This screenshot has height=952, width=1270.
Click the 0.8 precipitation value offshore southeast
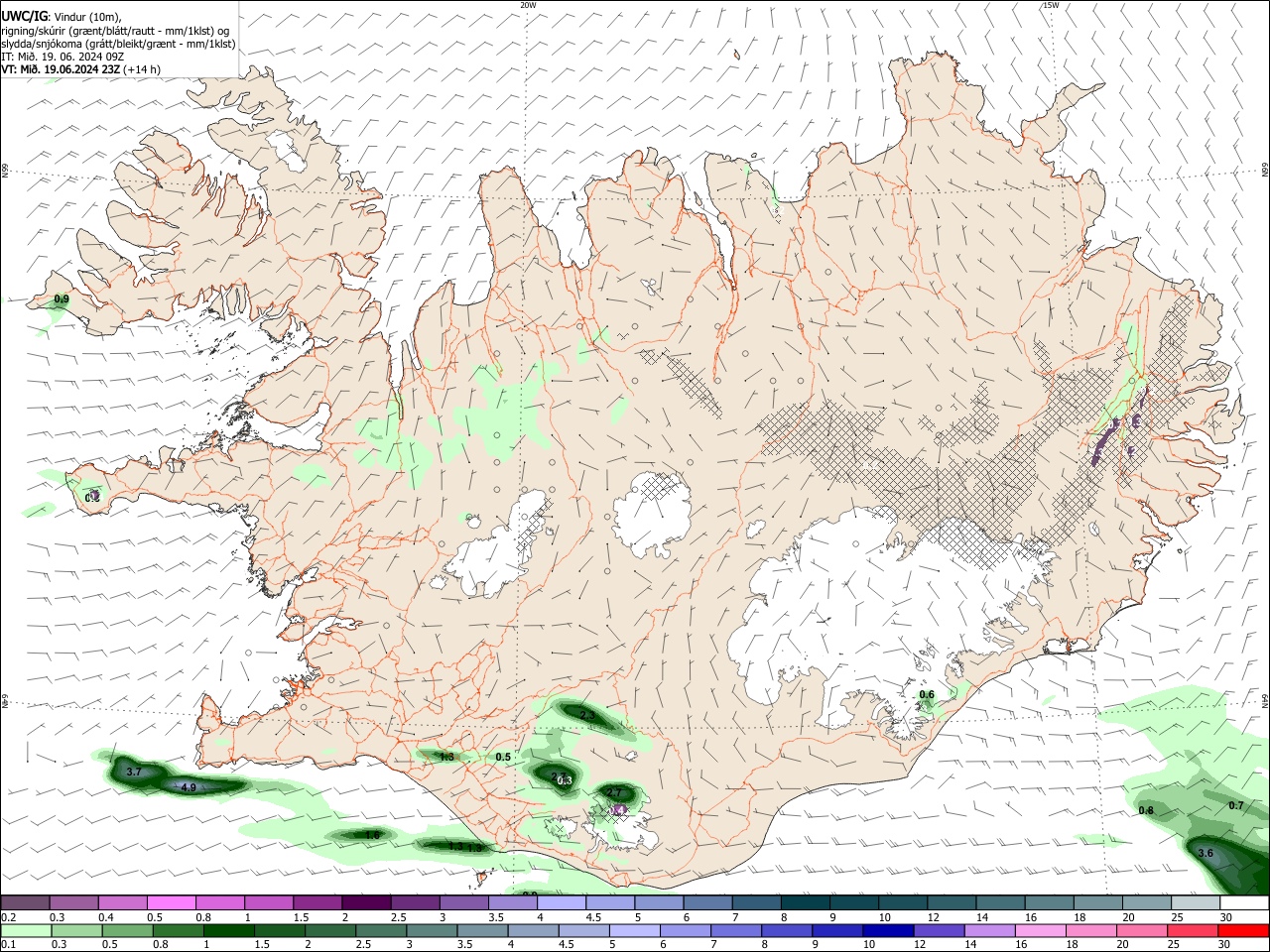coord(1146,811)
